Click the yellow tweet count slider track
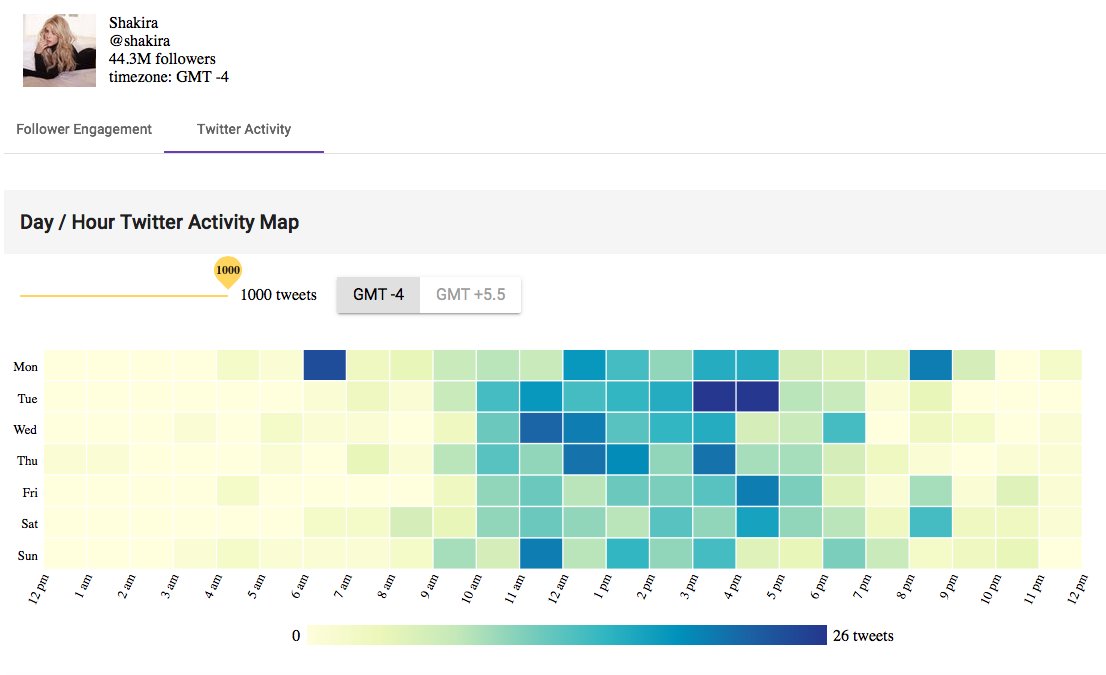 pyautogui.click(x=123, y=296)
